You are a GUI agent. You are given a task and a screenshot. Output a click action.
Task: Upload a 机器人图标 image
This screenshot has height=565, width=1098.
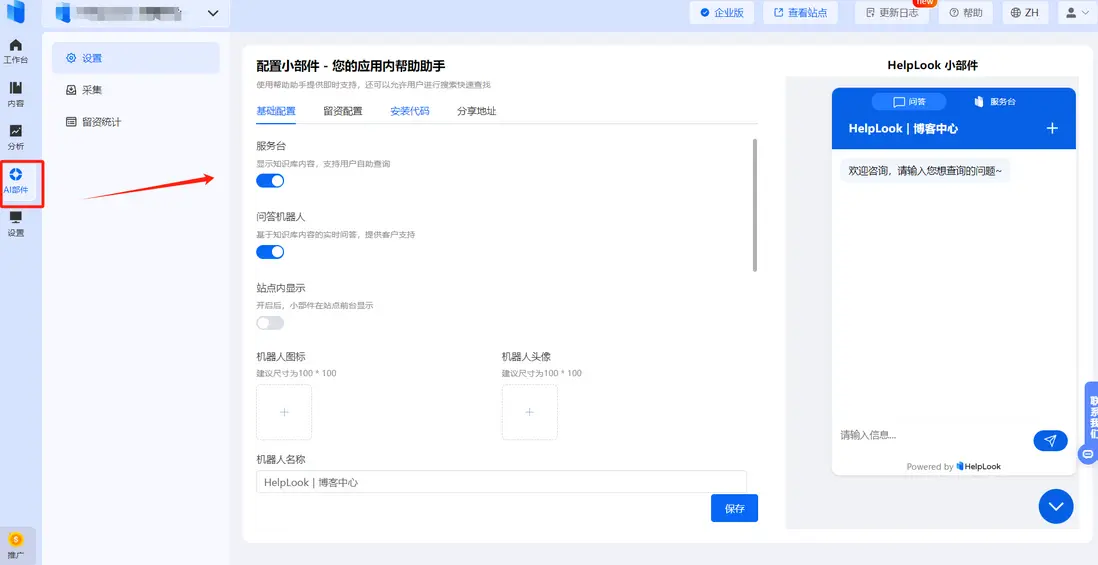[284, 412]
